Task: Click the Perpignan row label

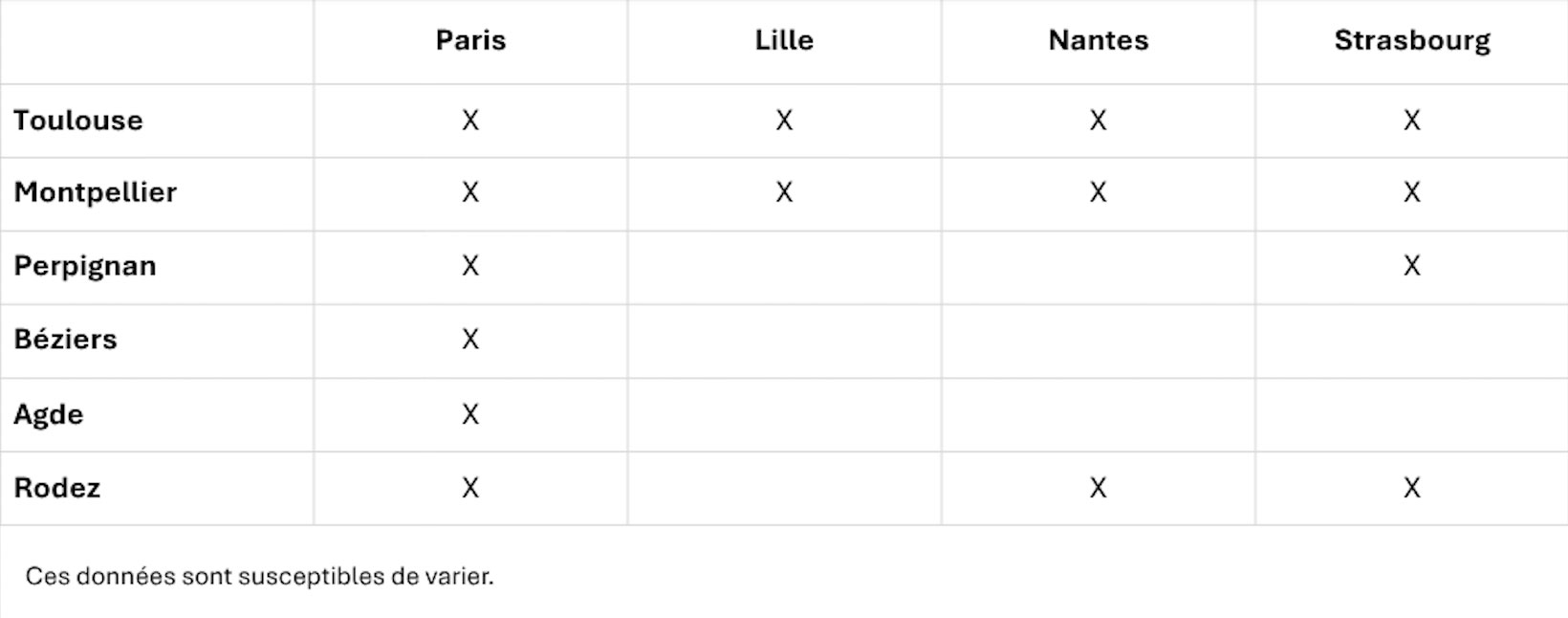Action: (85, 266)
